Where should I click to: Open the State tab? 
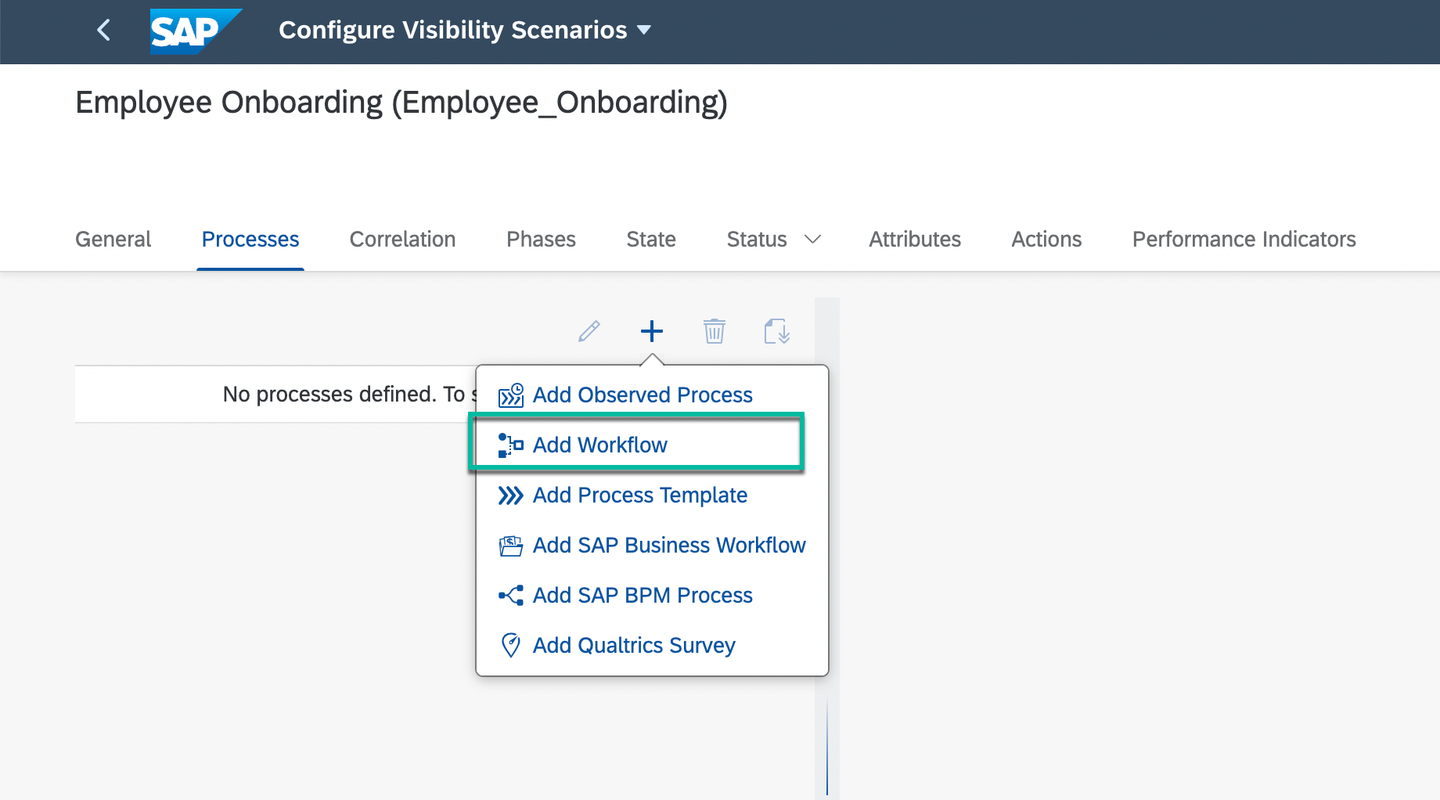(651, 239)
